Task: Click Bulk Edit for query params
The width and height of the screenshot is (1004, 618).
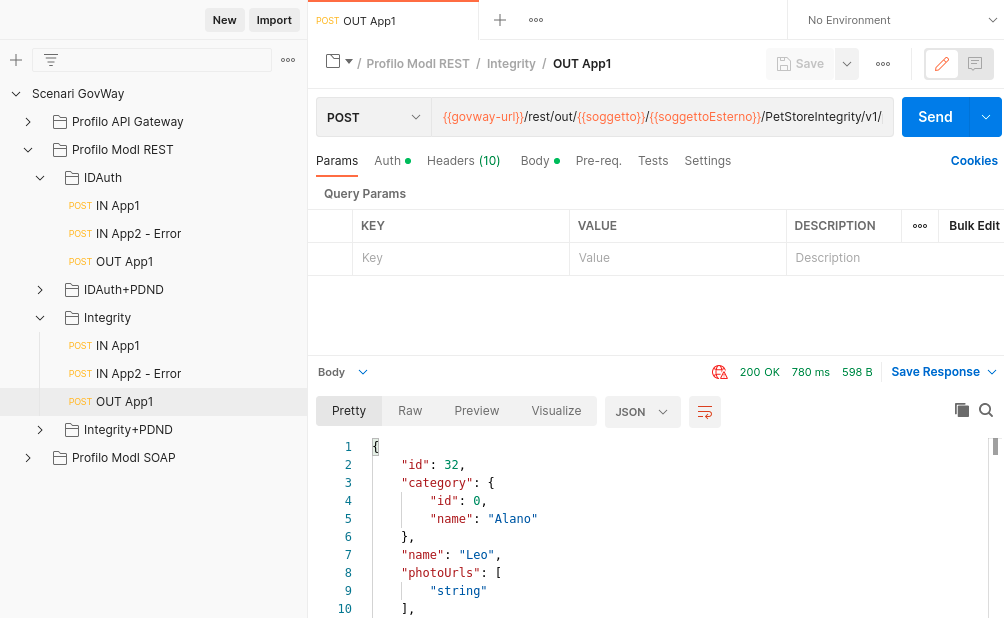Action: pos(974,226)
